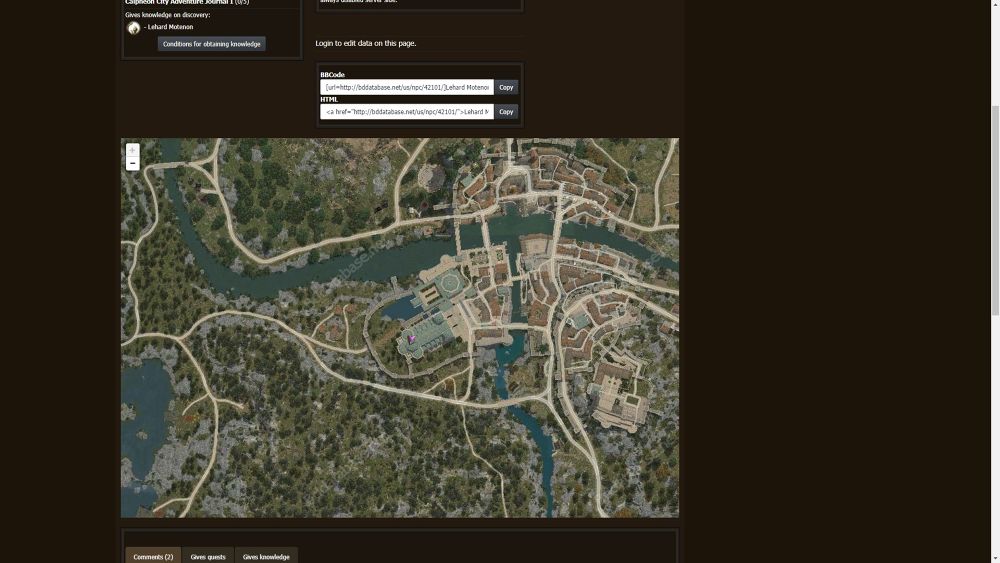This screenshot has height=563, width=1000.
Task: Zoom in on the map
Action: [132, 150]
